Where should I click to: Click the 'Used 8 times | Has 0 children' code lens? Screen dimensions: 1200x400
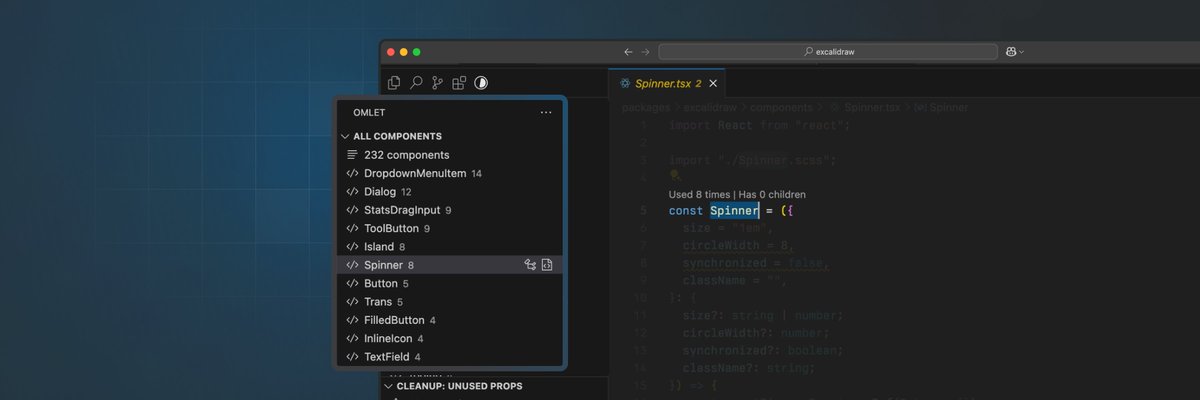[737, 194]
